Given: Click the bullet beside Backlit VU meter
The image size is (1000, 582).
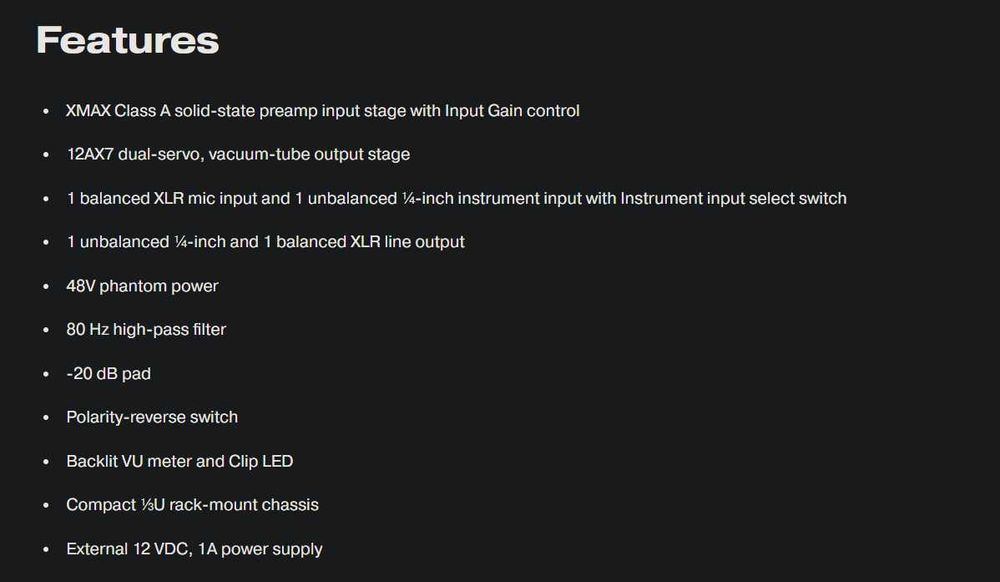Looking at the screenshot, I should coord(45,462).
